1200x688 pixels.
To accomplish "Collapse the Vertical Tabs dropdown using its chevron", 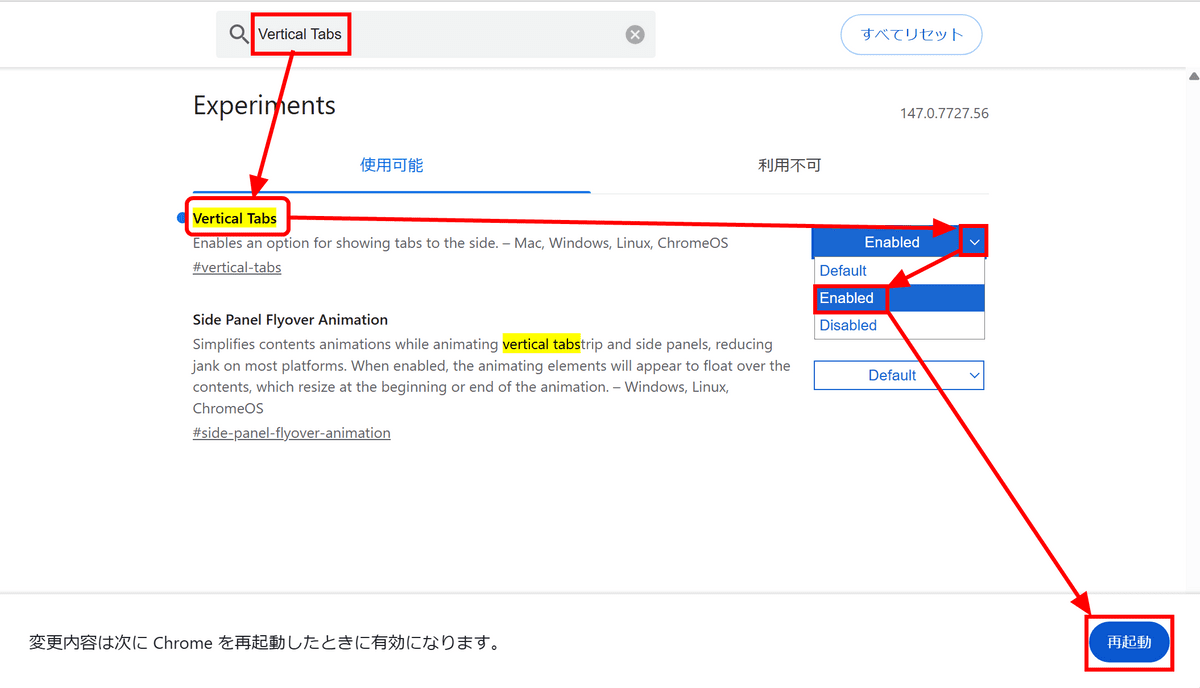I will point(974,241).
